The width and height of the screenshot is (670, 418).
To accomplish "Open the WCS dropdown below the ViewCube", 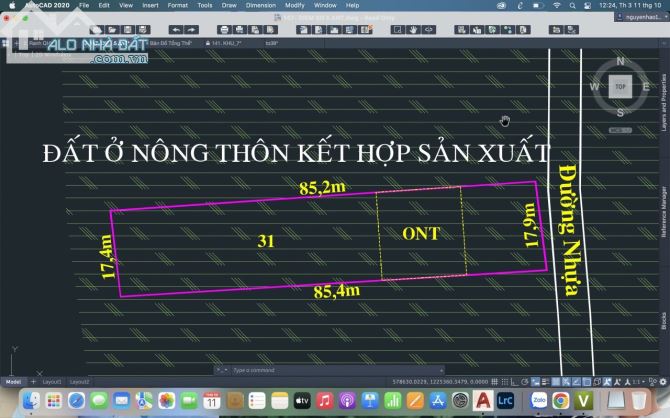I will point(621,129).
